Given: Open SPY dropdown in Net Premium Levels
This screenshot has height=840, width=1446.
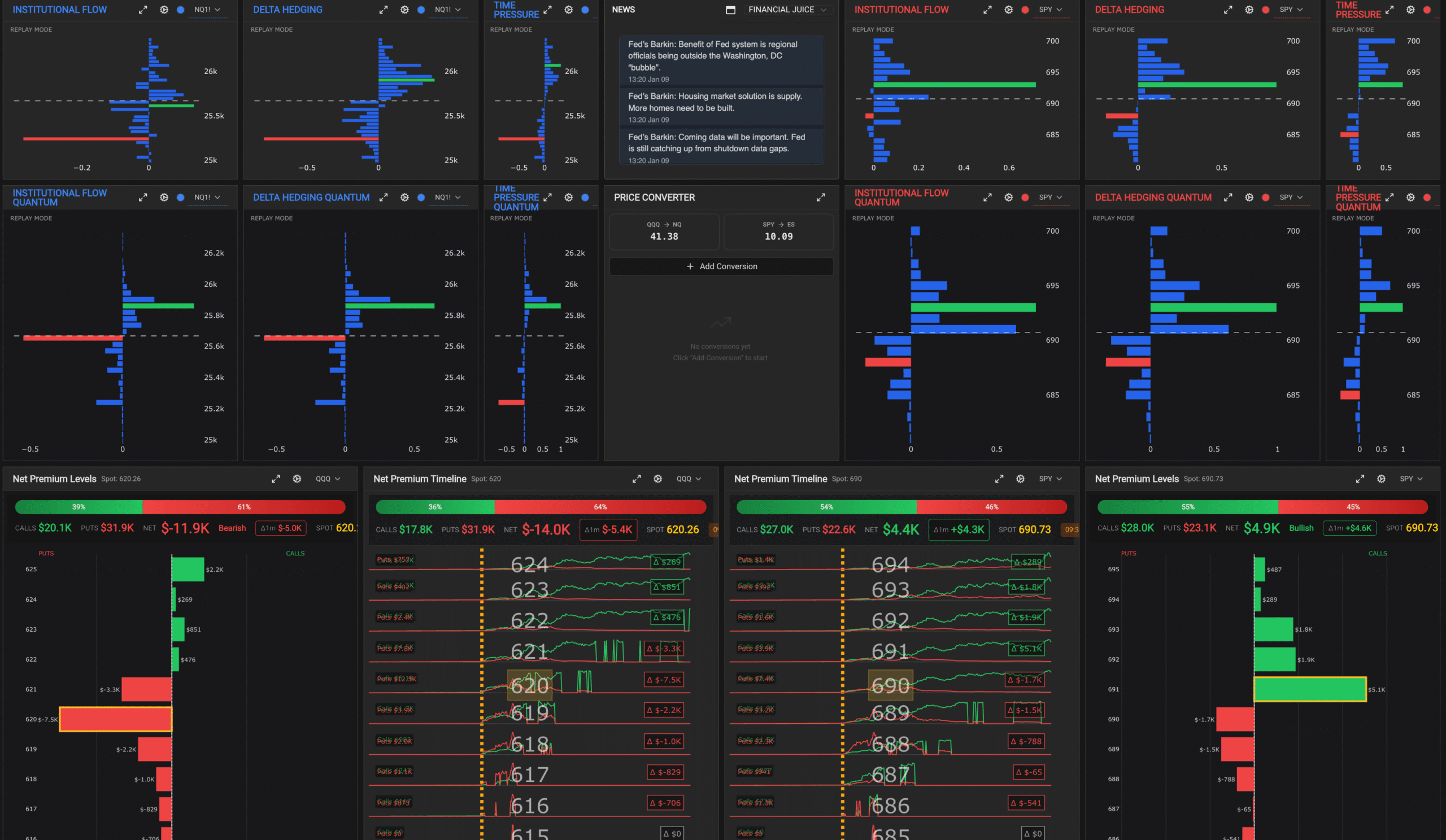Looking at the screenshot, I should point(1412,479).
